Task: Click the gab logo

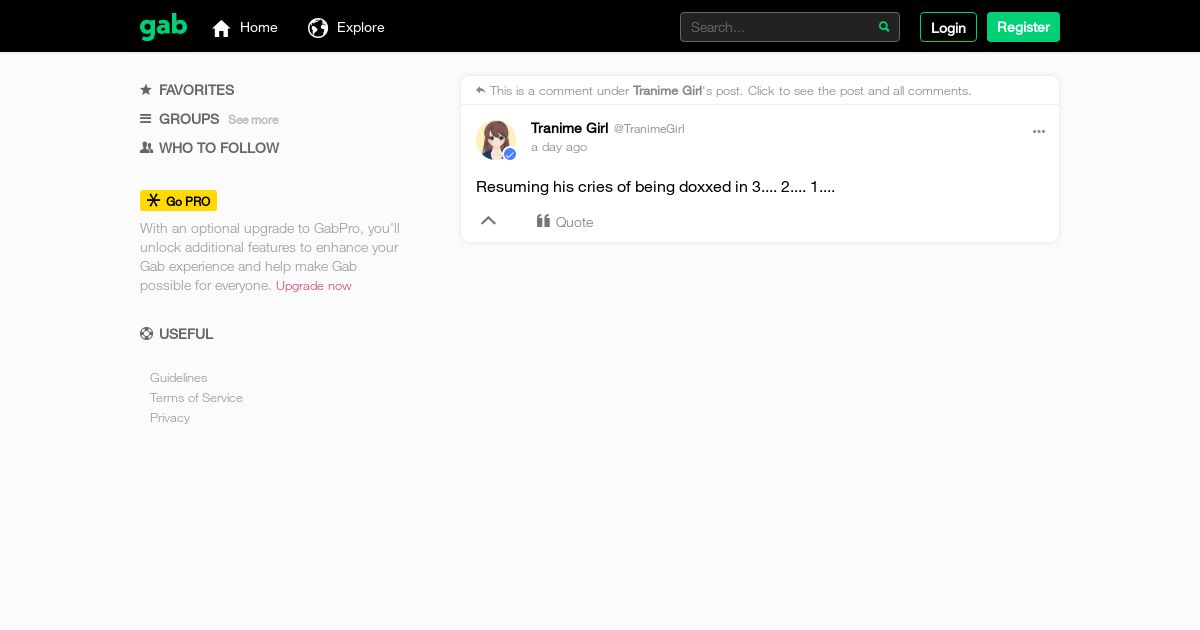Action: click(x=163, y=26)
